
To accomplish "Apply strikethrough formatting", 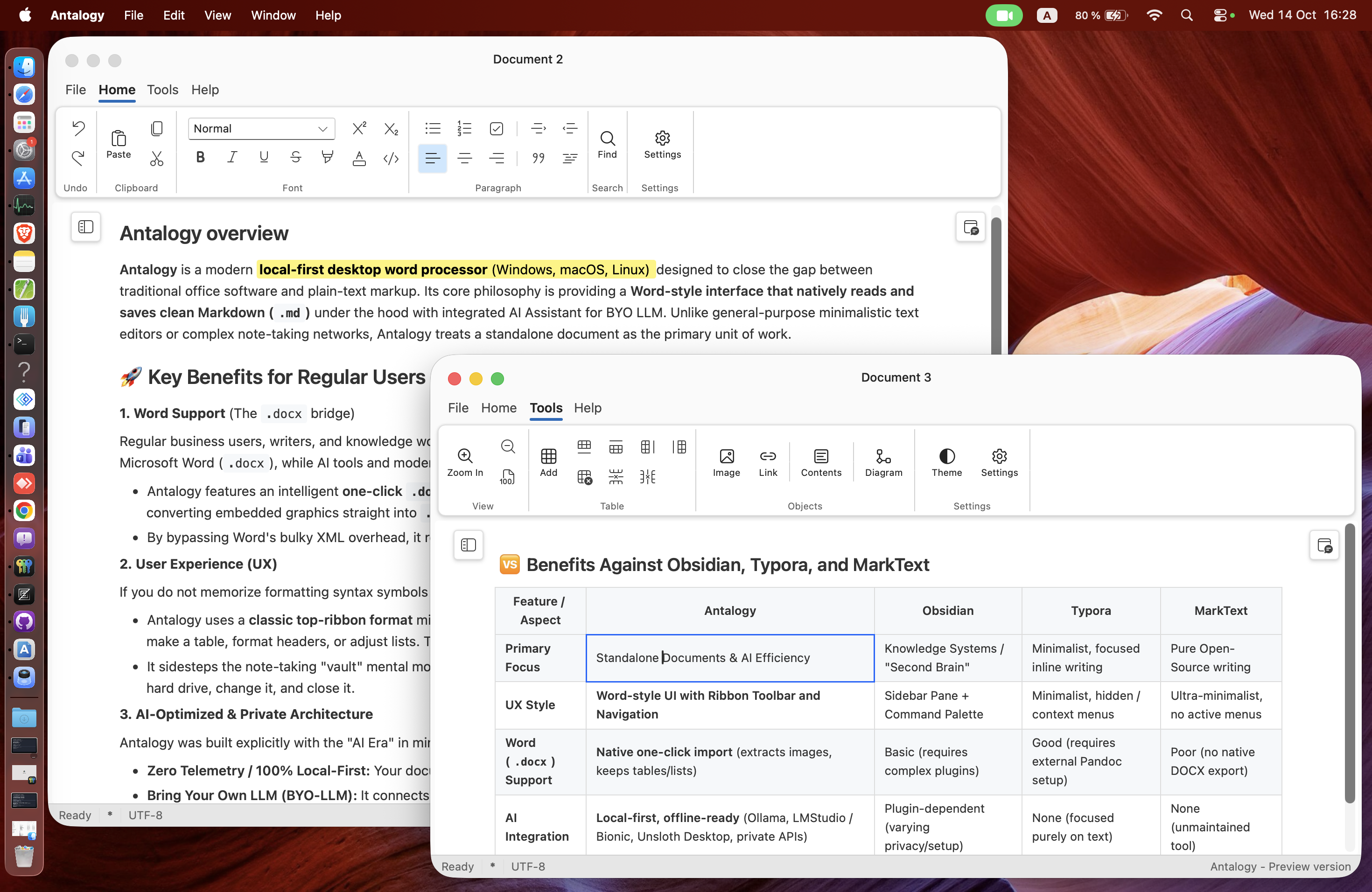I will (x=296, y=157).
